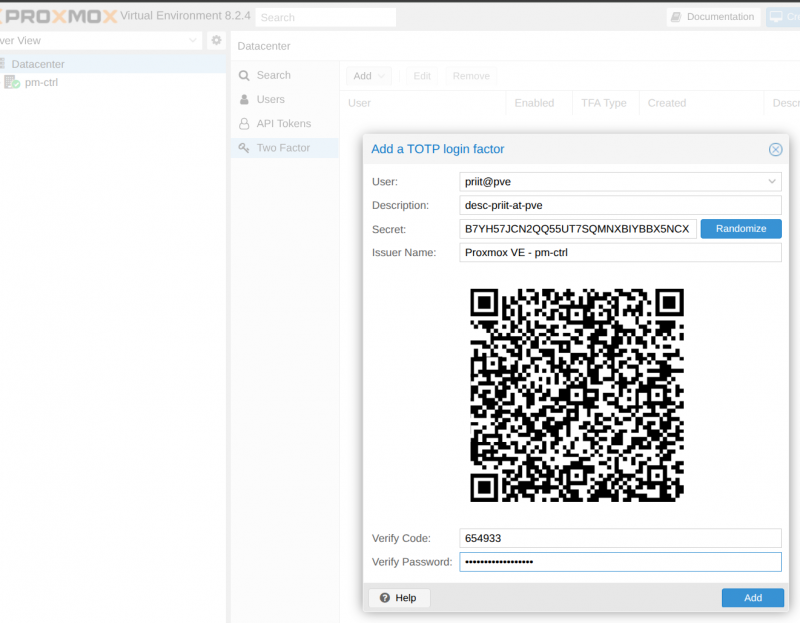Click the Description field with desc-priit-at-pve

click(620, 205)
